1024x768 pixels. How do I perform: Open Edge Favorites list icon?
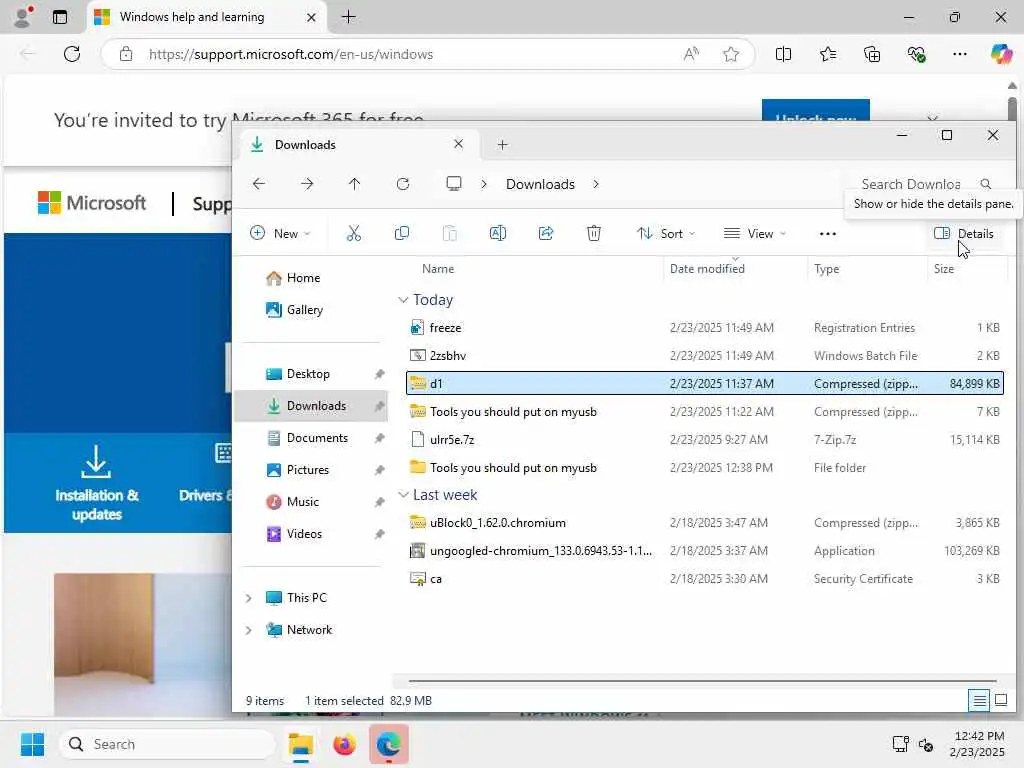[828, 54]
